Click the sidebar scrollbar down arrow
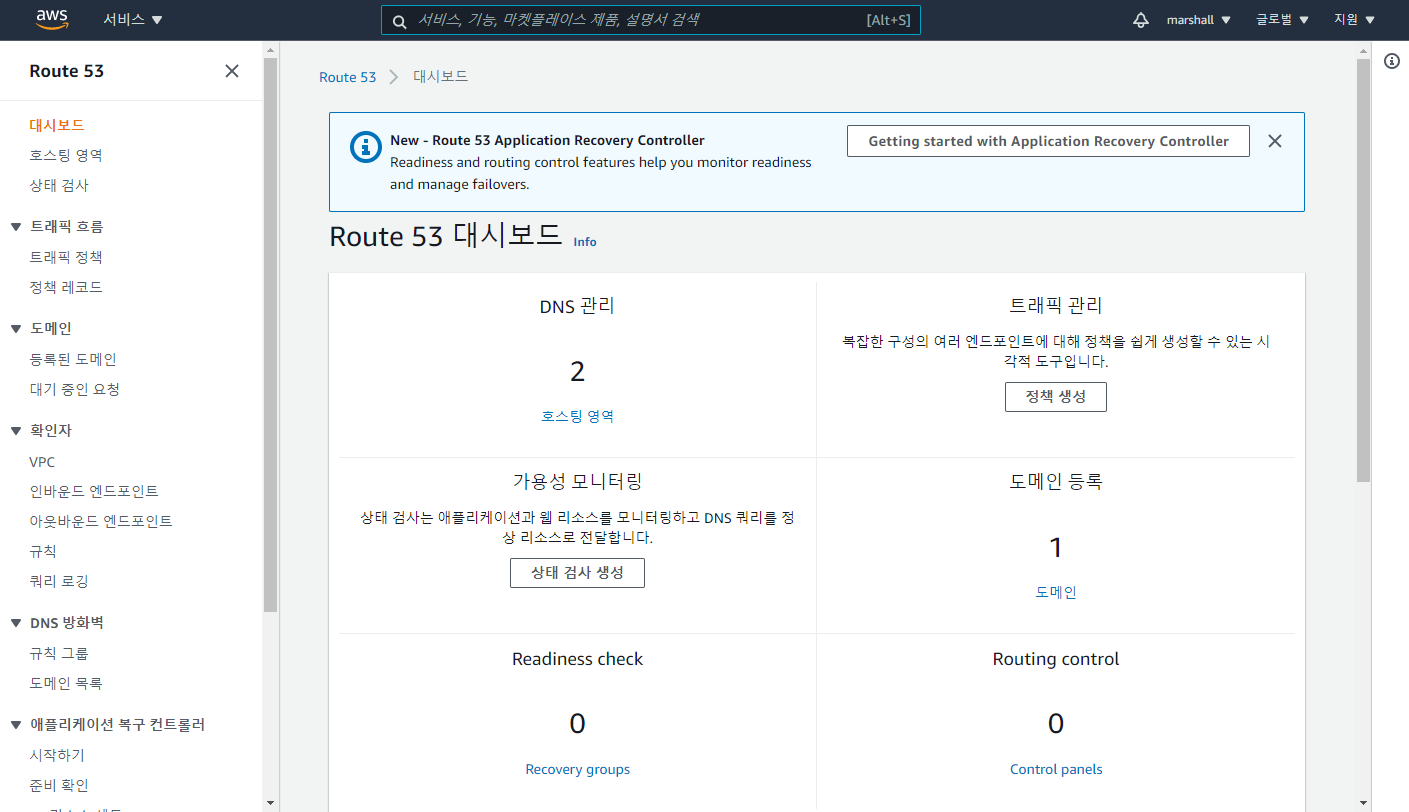Screen dimensions: 1409x812 (270, 802)
